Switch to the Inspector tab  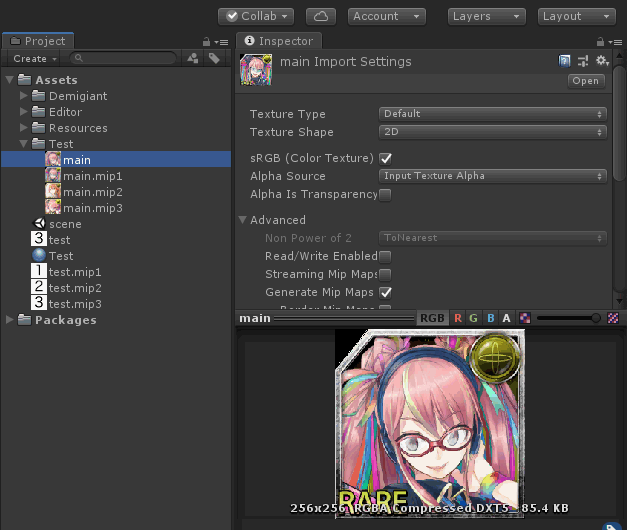click(279, 41)
